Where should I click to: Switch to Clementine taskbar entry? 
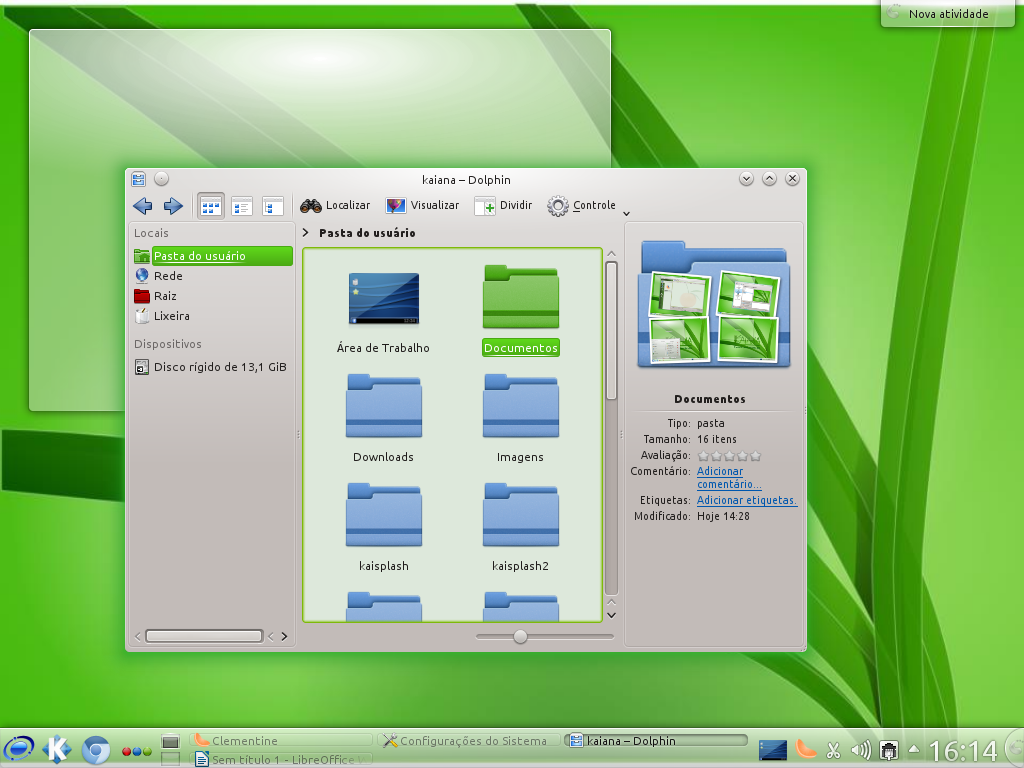click(x=281, y=741)
